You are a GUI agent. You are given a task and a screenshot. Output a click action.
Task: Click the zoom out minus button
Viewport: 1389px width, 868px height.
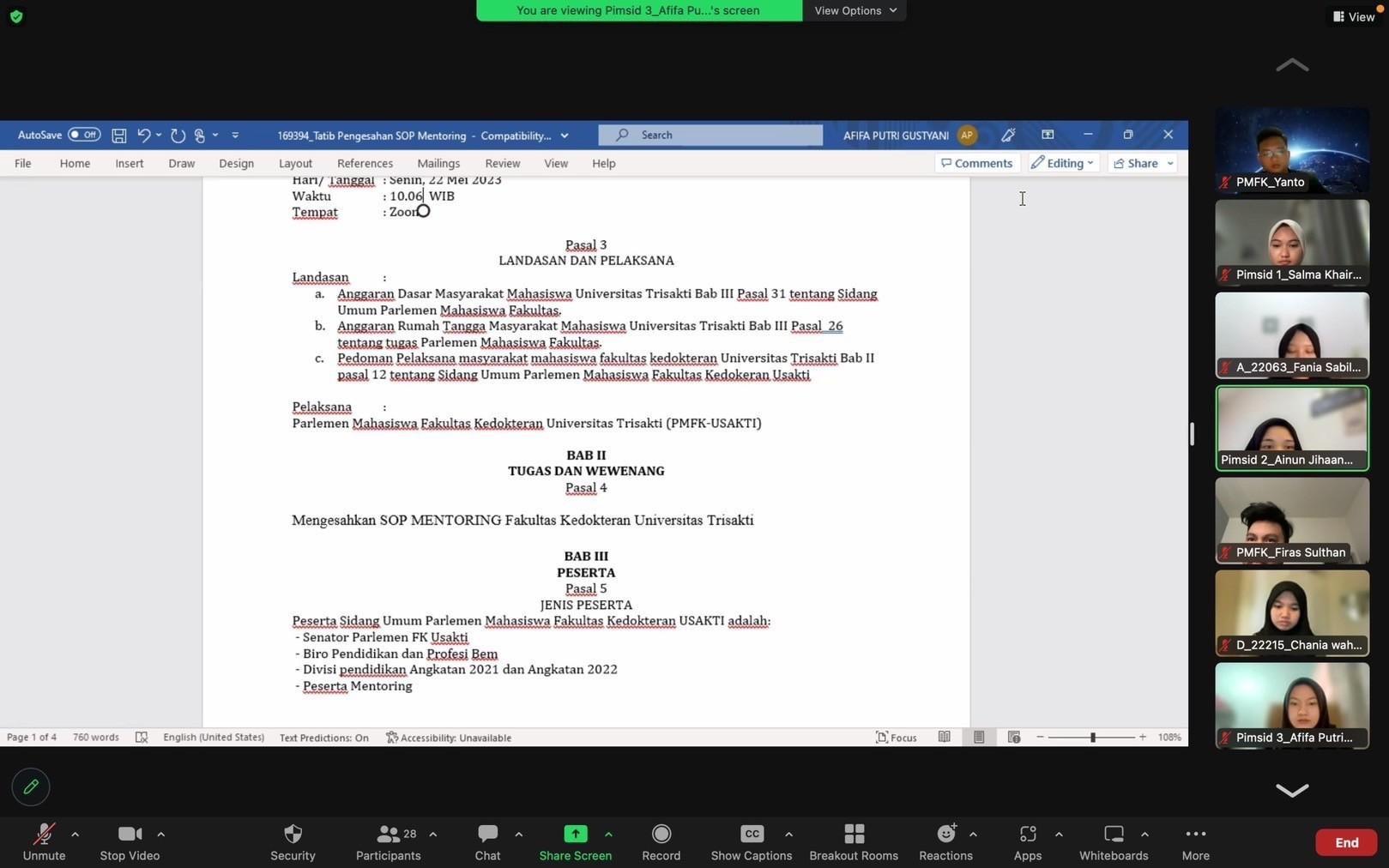click(x=1040, y=737)
